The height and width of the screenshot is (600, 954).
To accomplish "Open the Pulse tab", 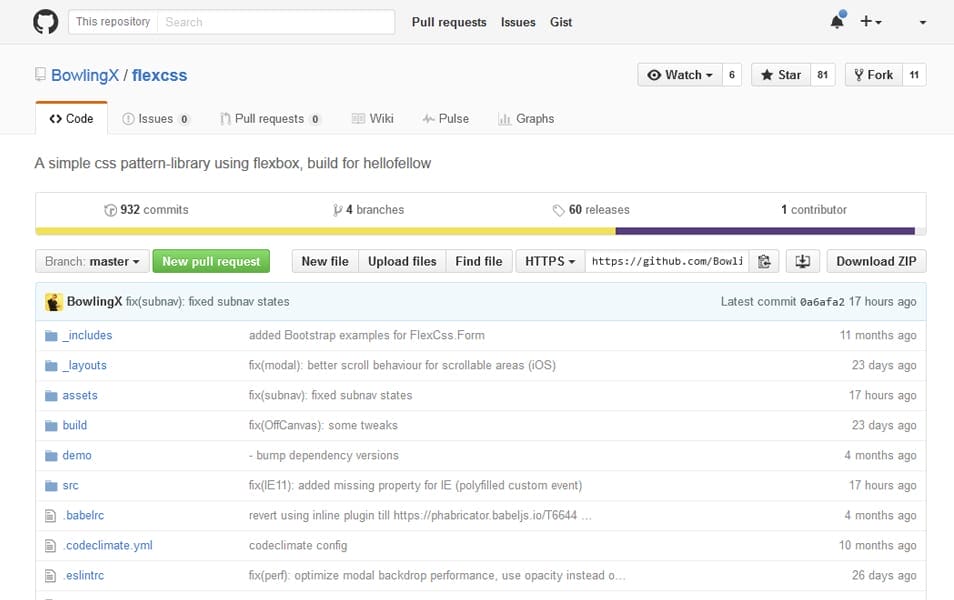I will tap(446, 119).
